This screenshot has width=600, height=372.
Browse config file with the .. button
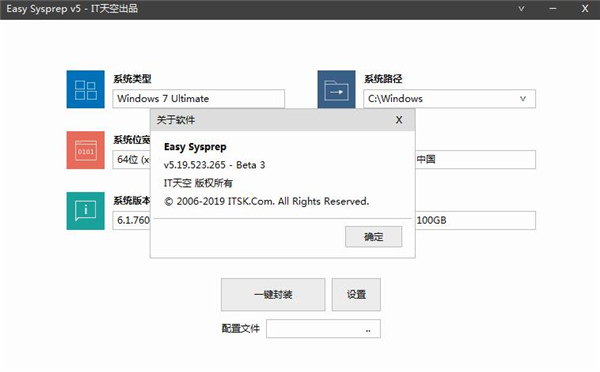368,329
